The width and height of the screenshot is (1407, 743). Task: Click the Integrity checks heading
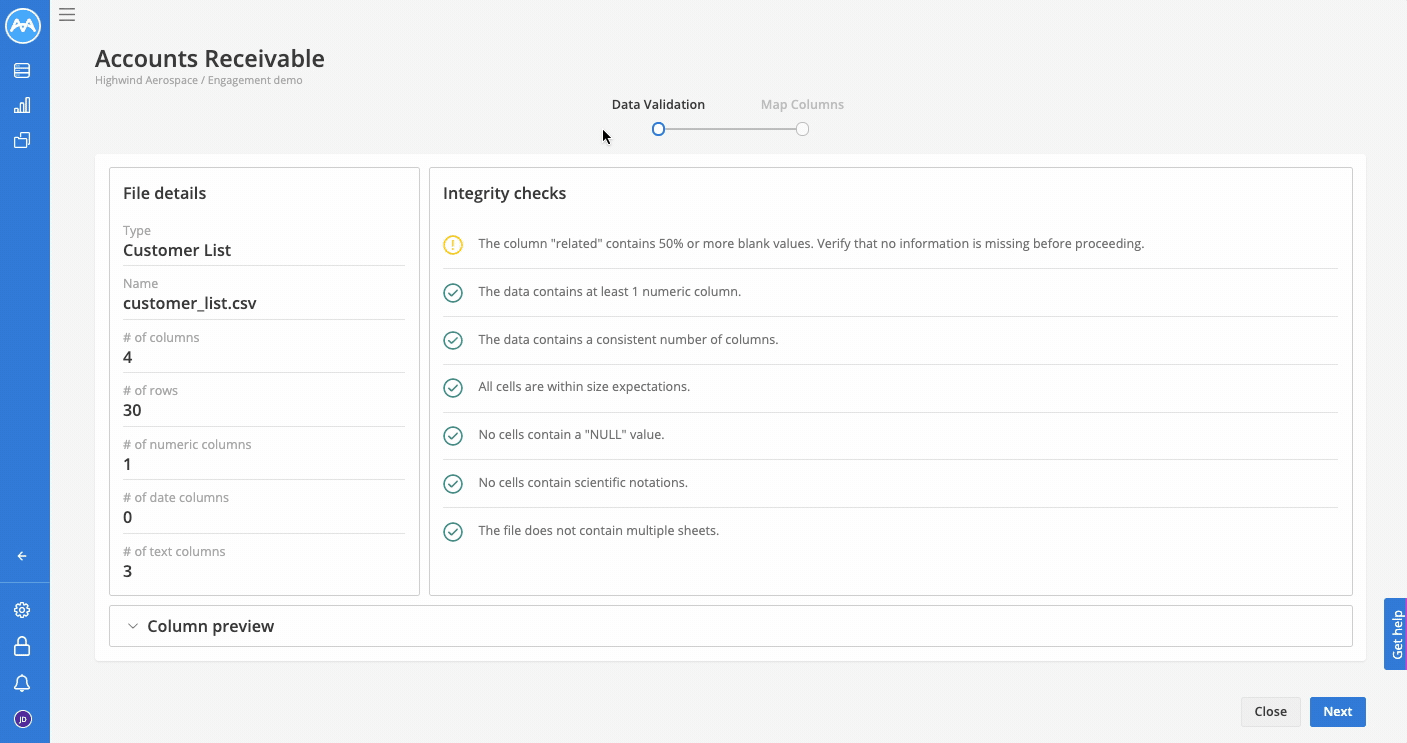tap(504, 193)
